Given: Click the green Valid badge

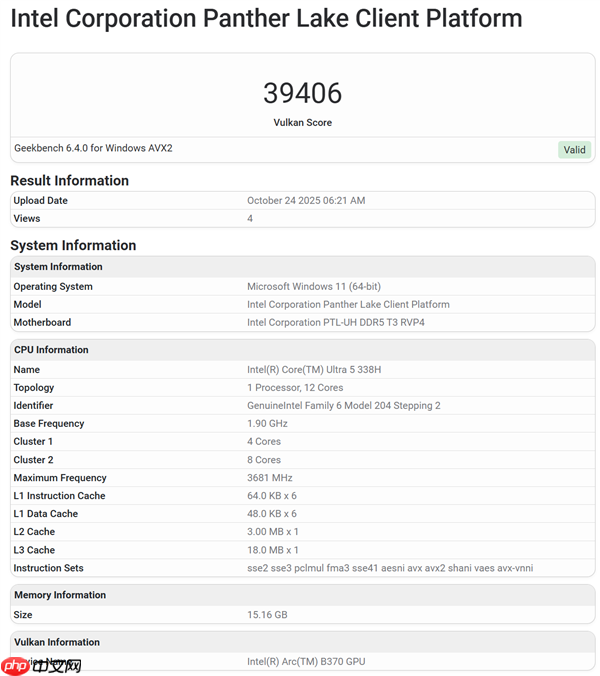Looking at the screenshot, I should 574,150.
